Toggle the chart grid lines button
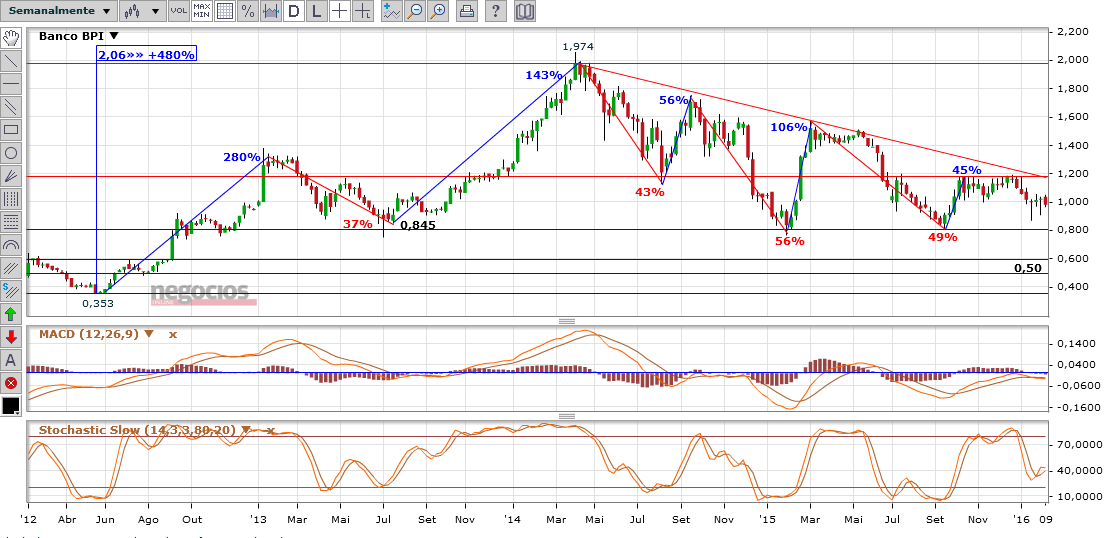The width and height of the screenshot is (1112, 538). click(224, 12)
